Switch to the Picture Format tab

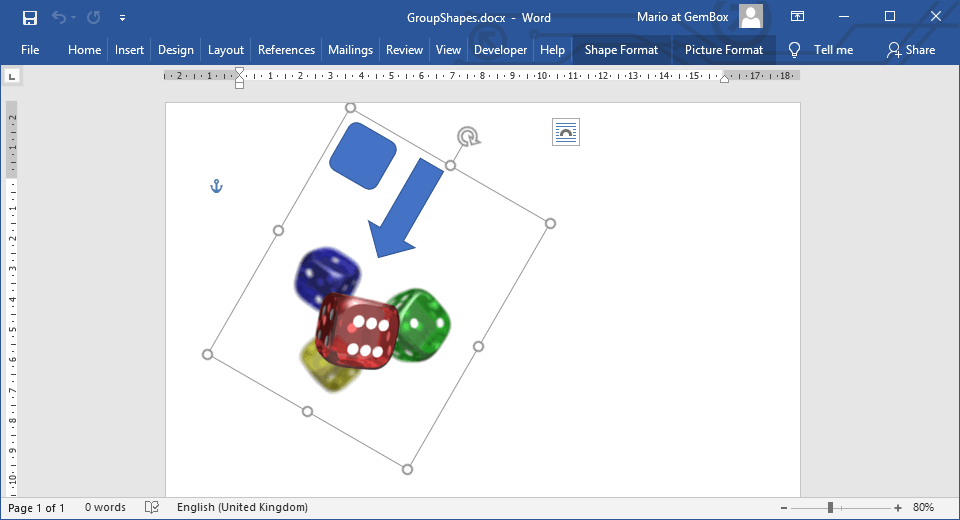pos(723,50)
